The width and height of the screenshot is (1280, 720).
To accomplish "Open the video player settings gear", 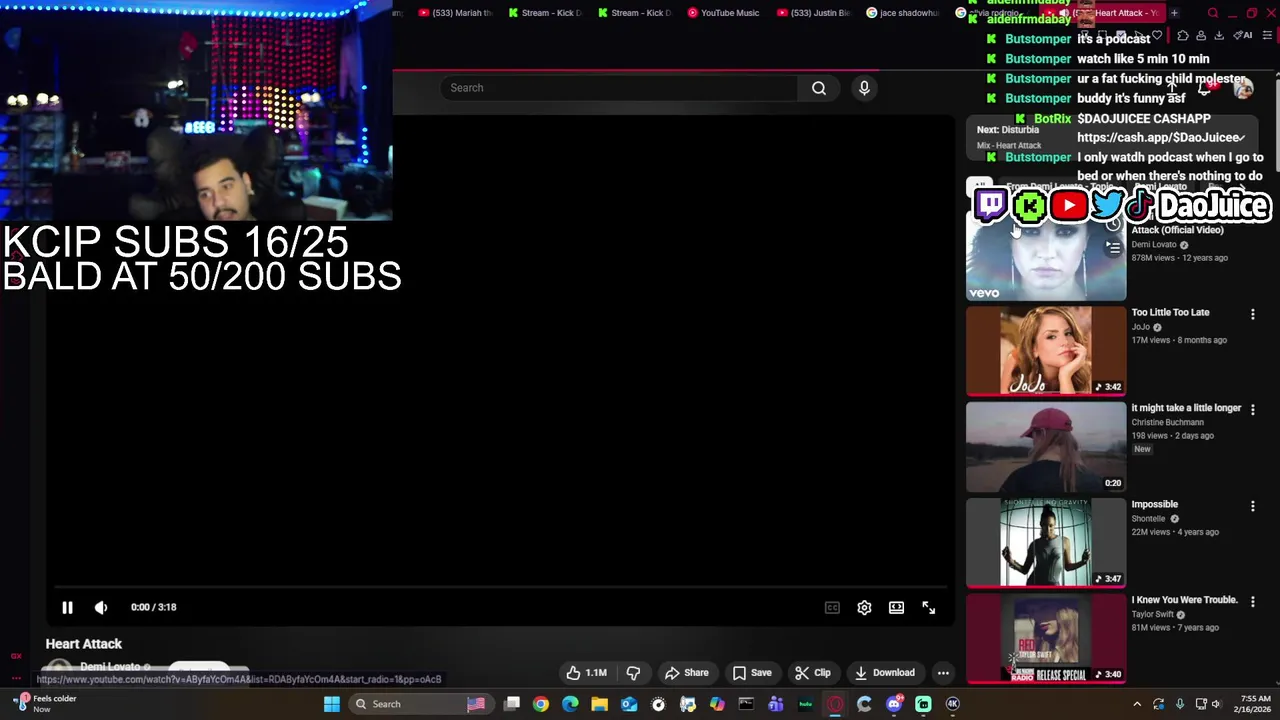I will pyautogui.click(x=864, y=607).
